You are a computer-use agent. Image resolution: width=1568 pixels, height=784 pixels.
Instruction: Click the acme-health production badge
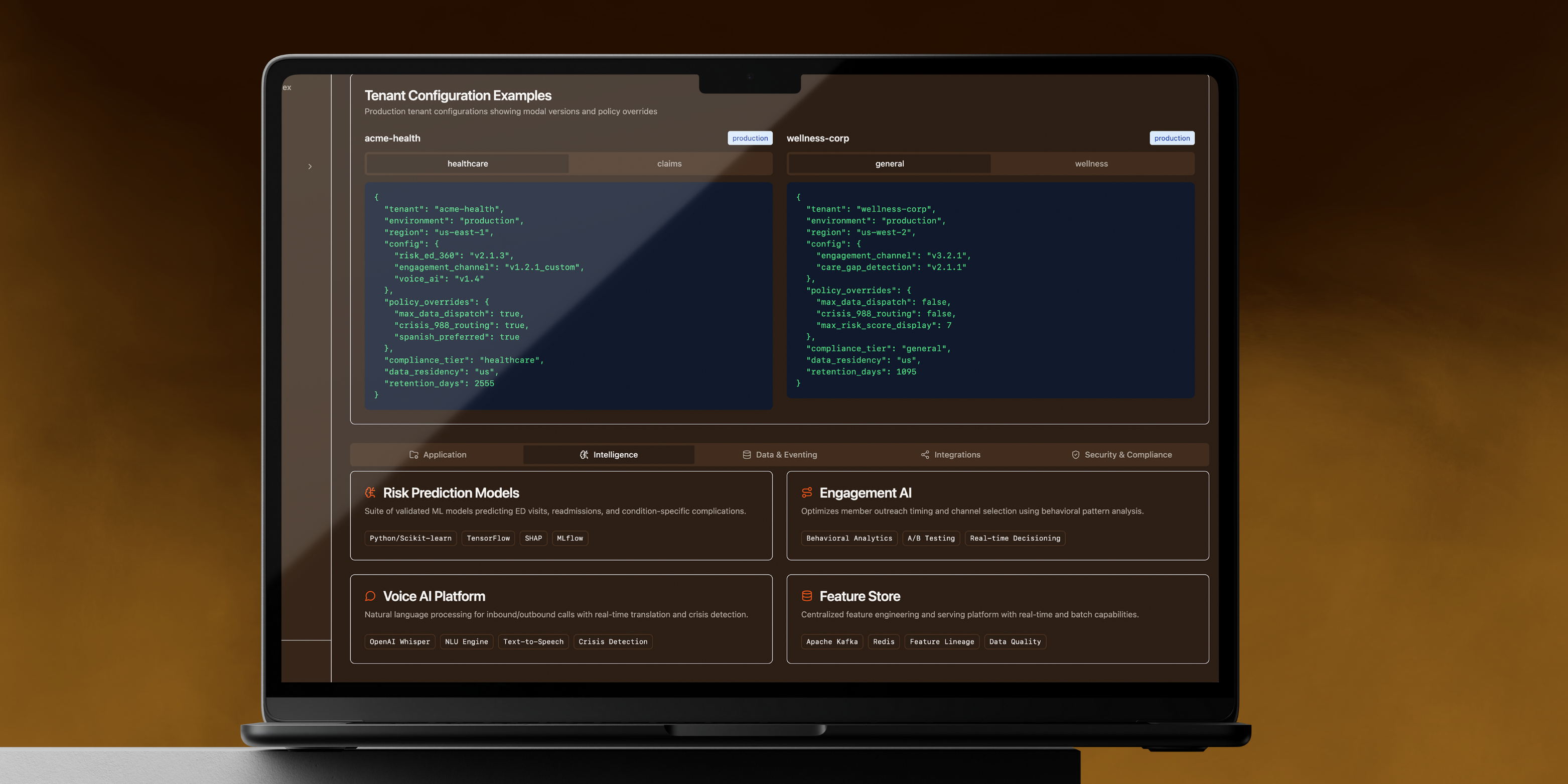tap(749, 138)
